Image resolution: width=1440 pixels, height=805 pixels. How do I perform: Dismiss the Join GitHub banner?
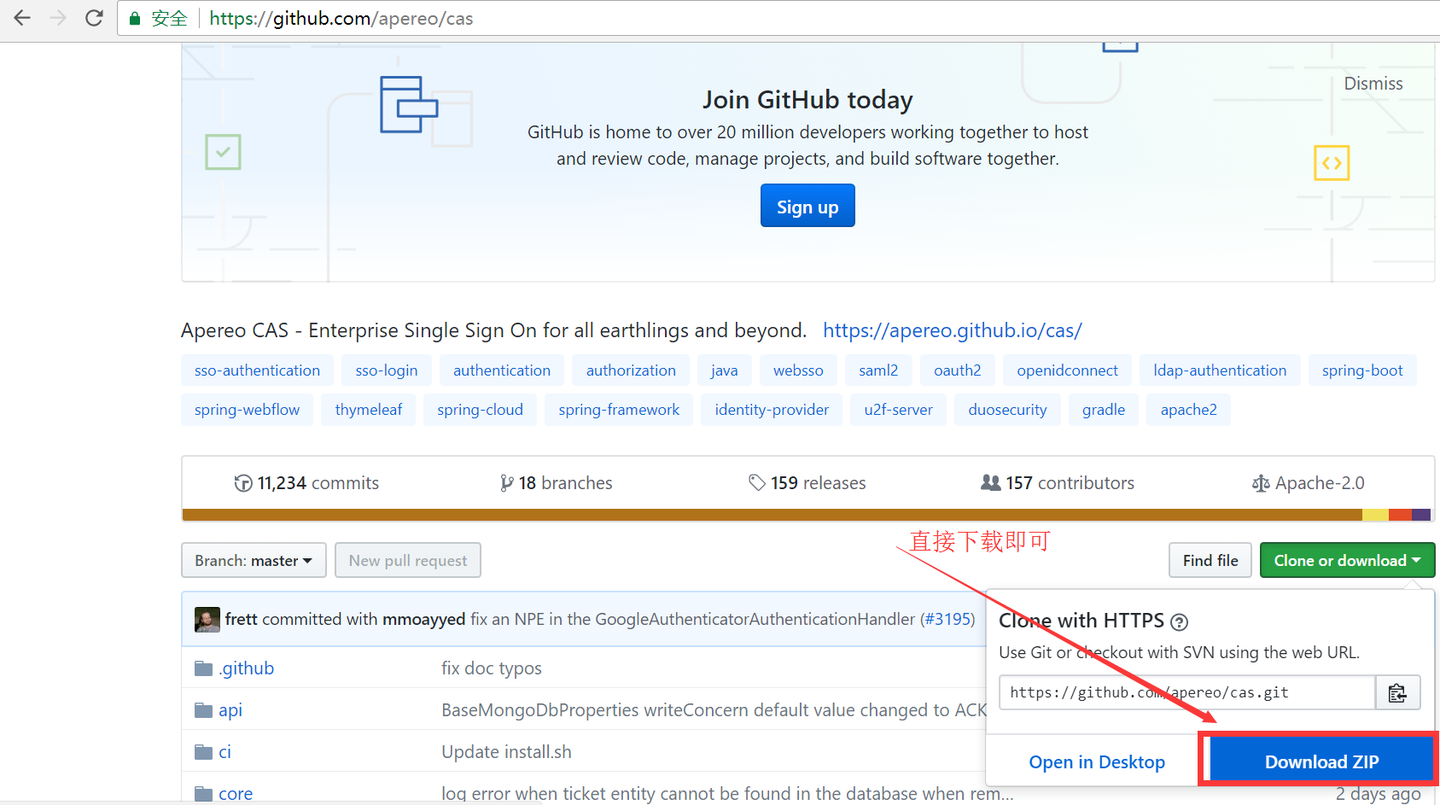(x=1373, y=83)
